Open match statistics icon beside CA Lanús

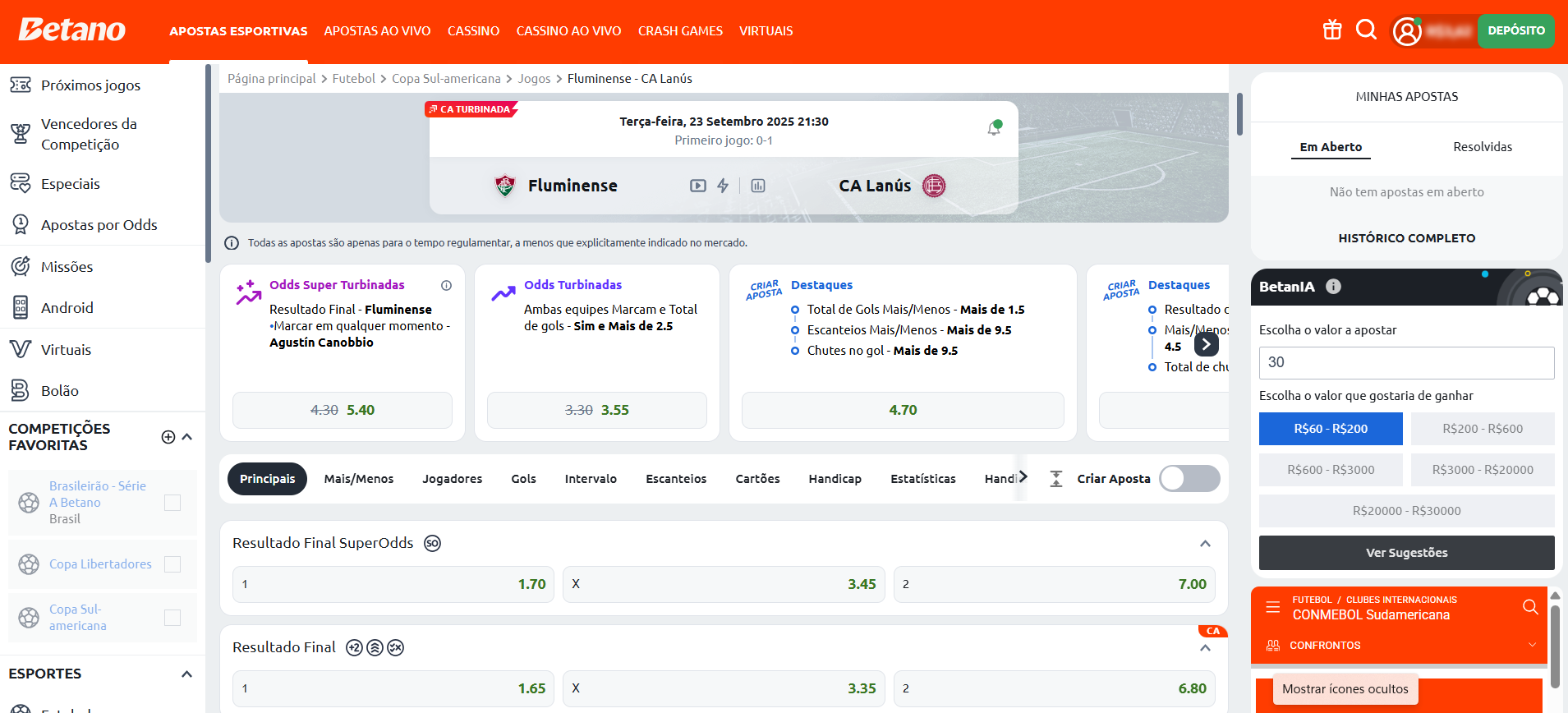[x=758, y=186]
